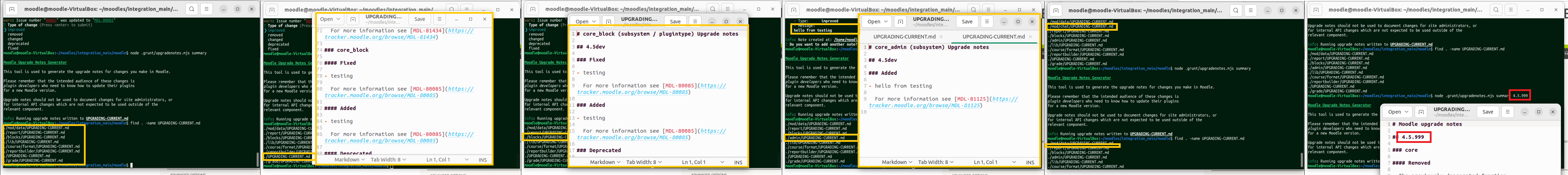Open hamburger menu of terminal behind 'core_block (subsystem / plugintype)' editor
1568x175 pixels.
[728, 9]
